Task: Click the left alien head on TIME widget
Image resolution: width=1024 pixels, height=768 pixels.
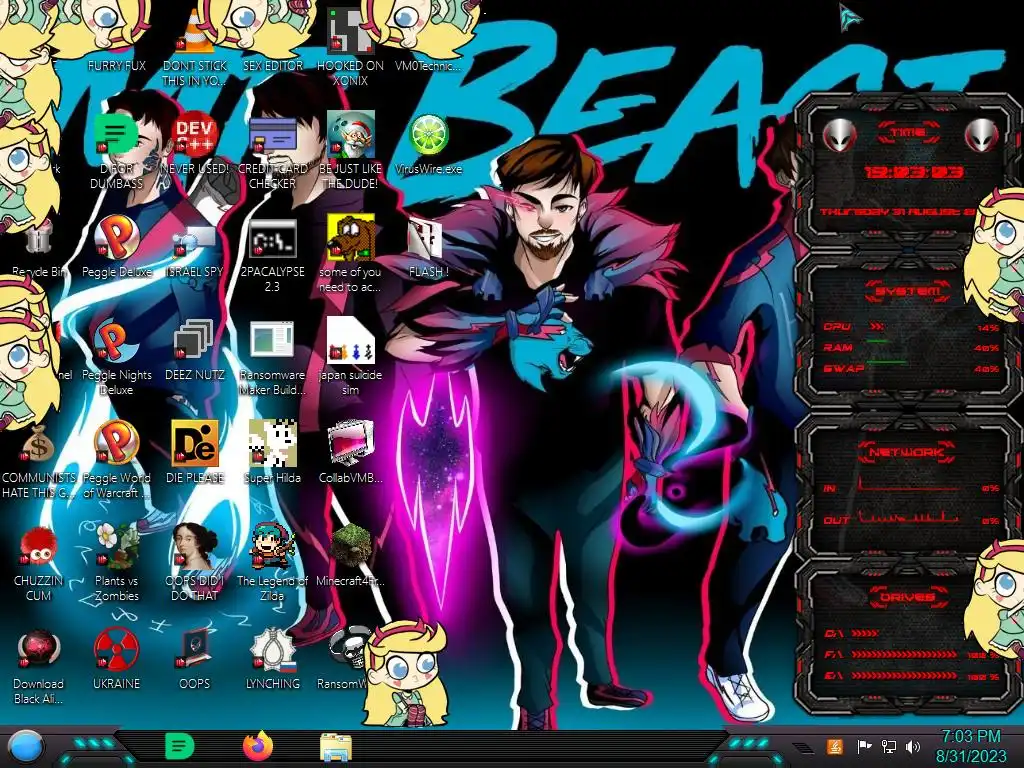Action: click(x=839, y=136)
